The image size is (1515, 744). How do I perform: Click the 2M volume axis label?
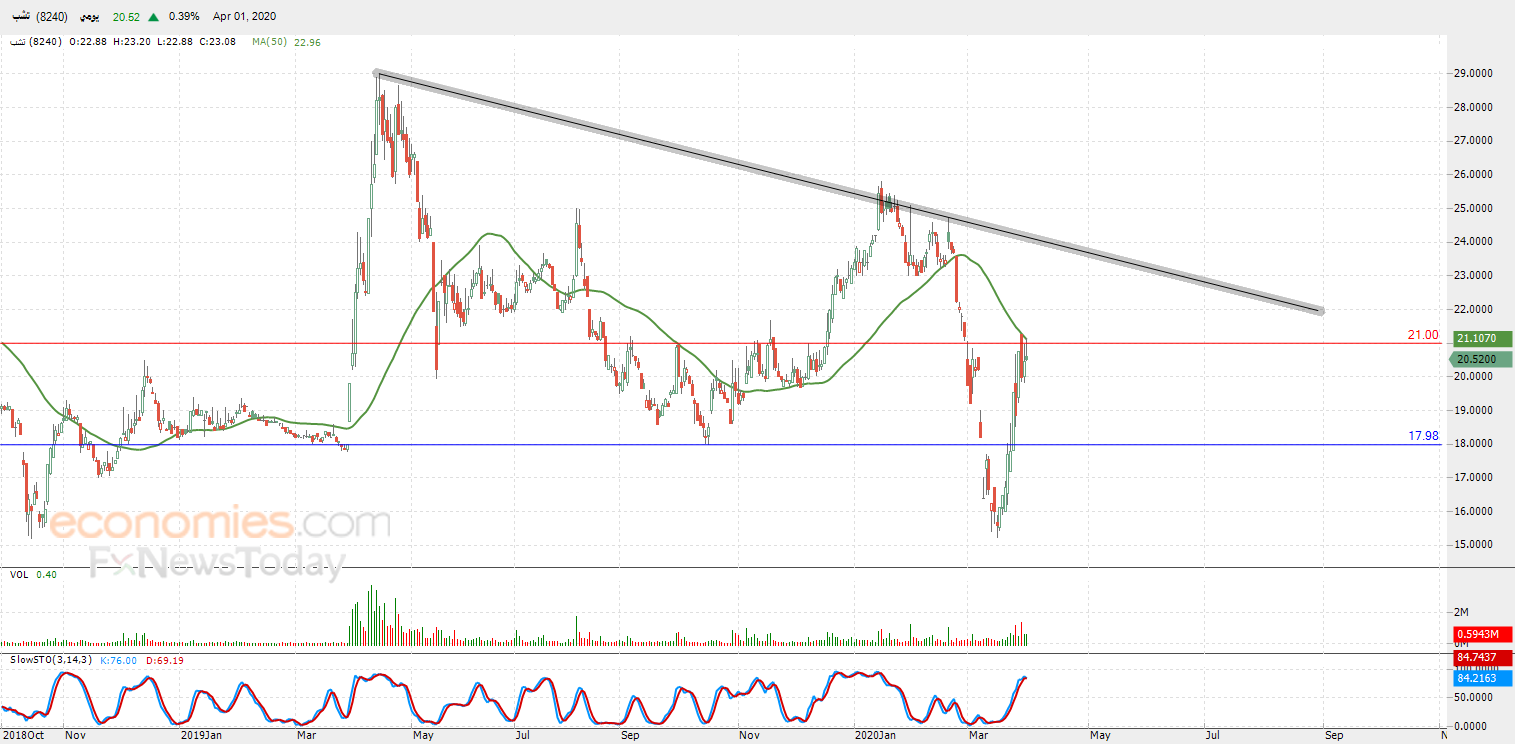(1461, 612)
